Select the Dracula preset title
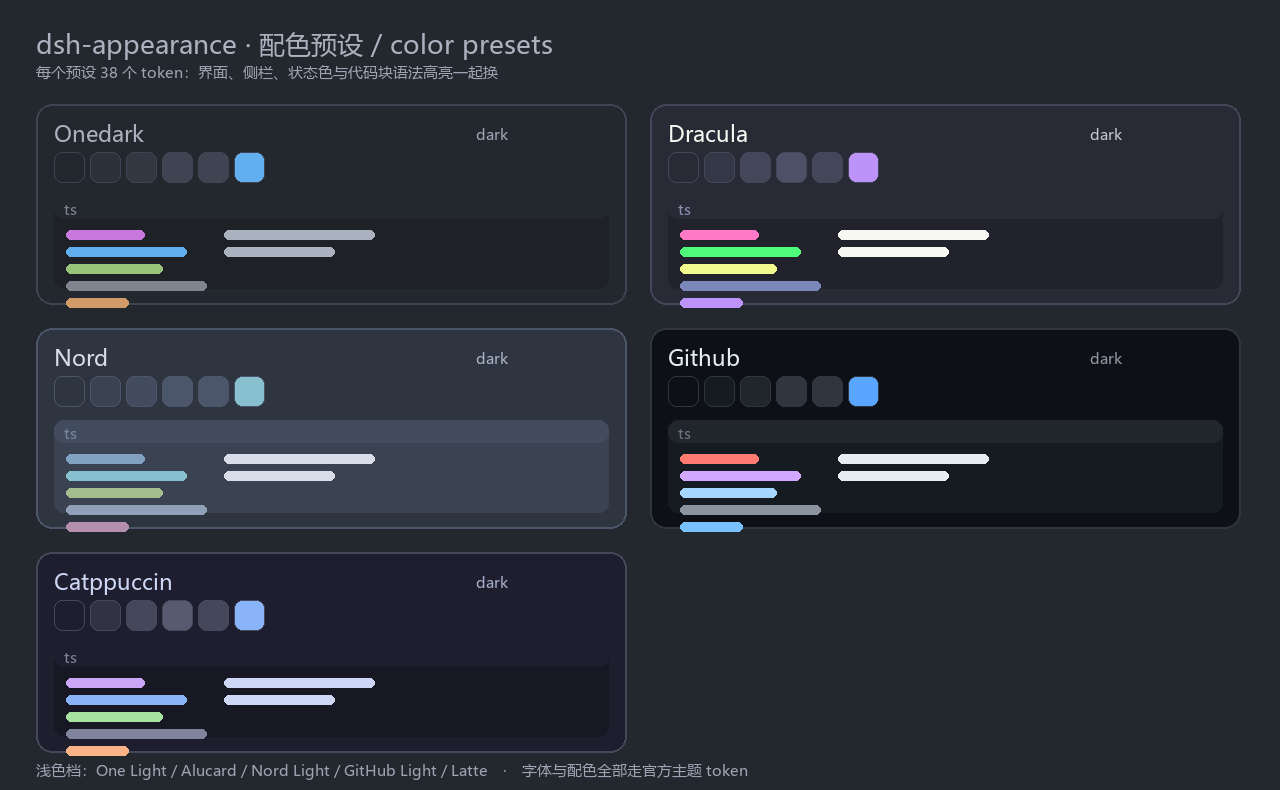The height and width of the screenshot is (790, 1280). point(708,134)
